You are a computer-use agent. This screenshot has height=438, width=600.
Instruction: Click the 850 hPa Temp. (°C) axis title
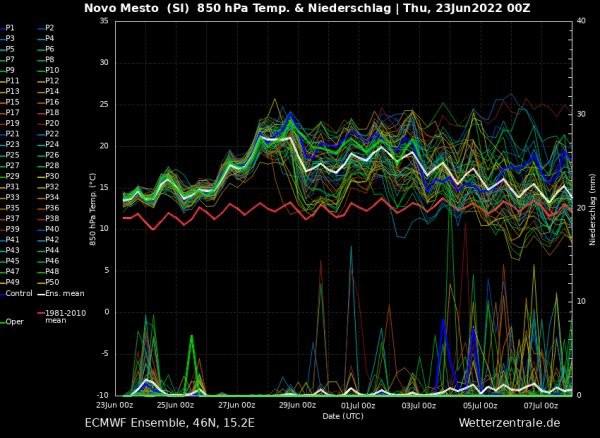coord(93,209)
